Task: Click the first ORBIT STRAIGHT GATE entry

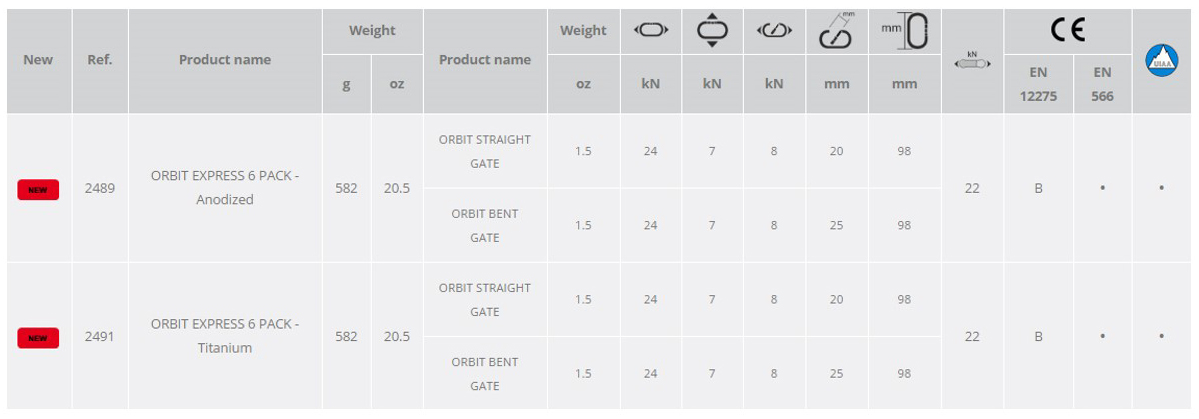Action: [x=485, y=151]
